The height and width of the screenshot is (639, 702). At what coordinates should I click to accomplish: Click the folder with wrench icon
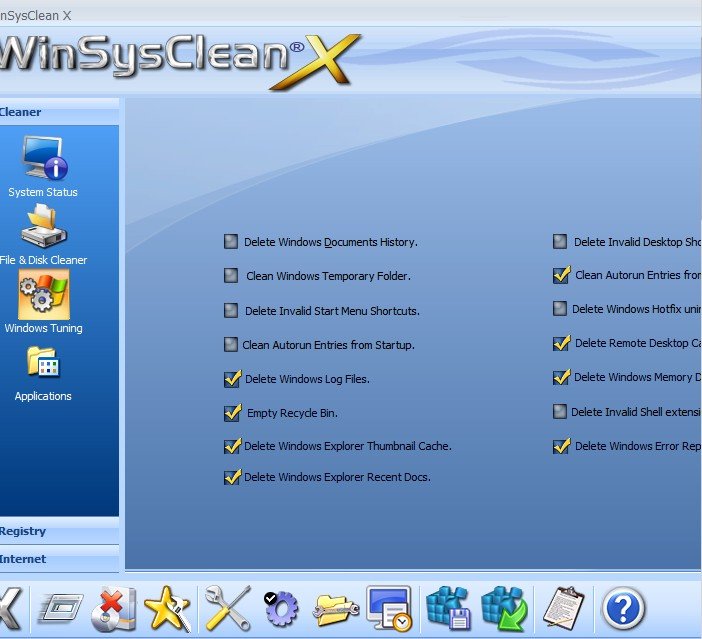coord(336,610)
